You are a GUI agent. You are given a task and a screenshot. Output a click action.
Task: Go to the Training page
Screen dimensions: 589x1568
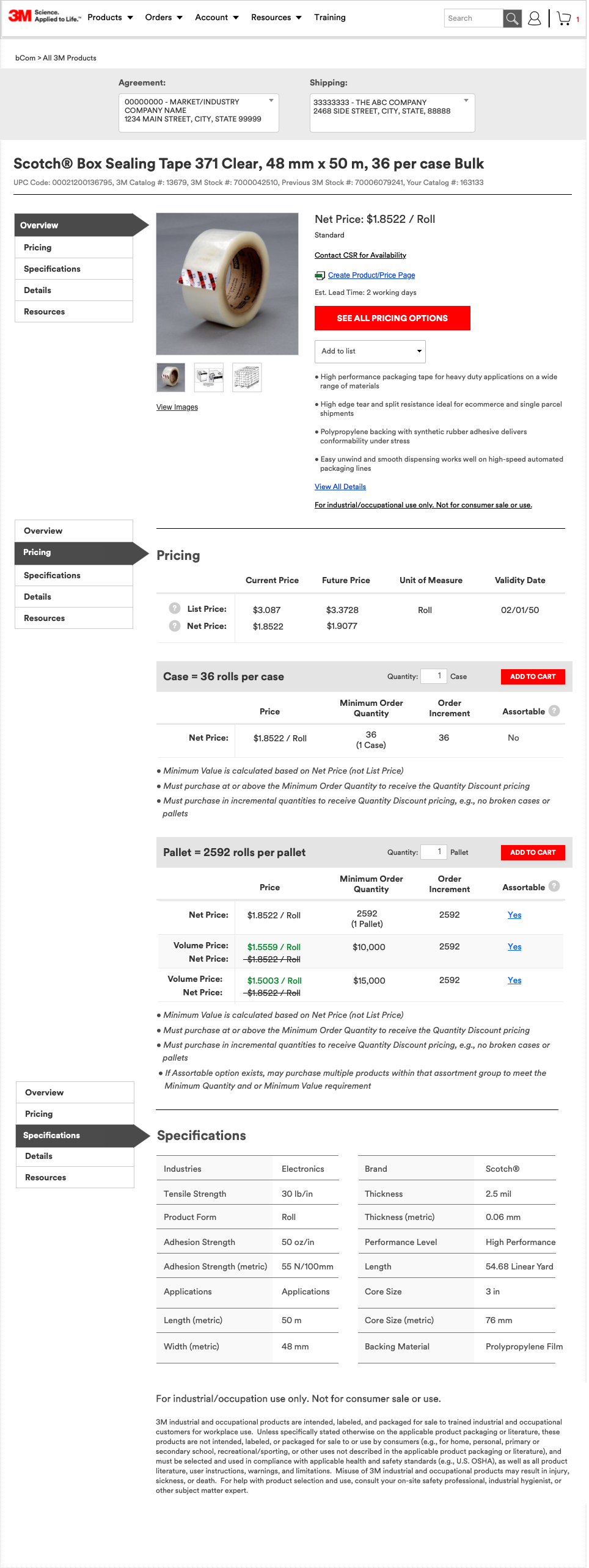pyautogui.click(x=330, y=17)
